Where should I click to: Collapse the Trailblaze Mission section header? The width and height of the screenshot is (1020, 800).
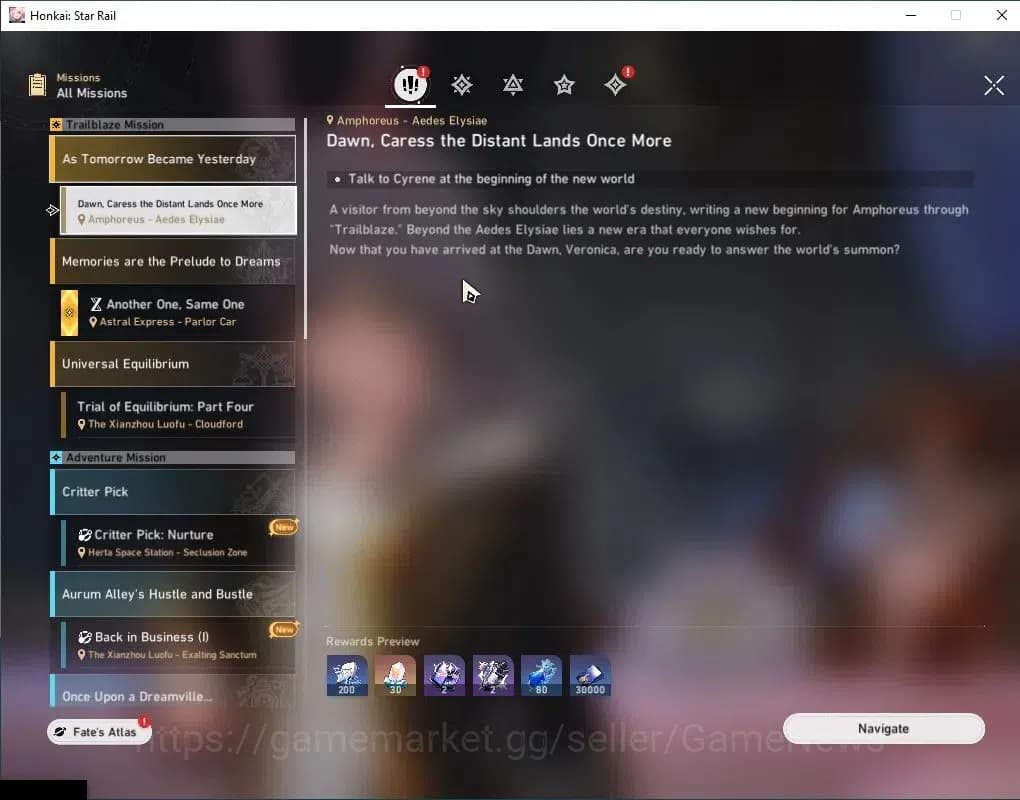172,124
